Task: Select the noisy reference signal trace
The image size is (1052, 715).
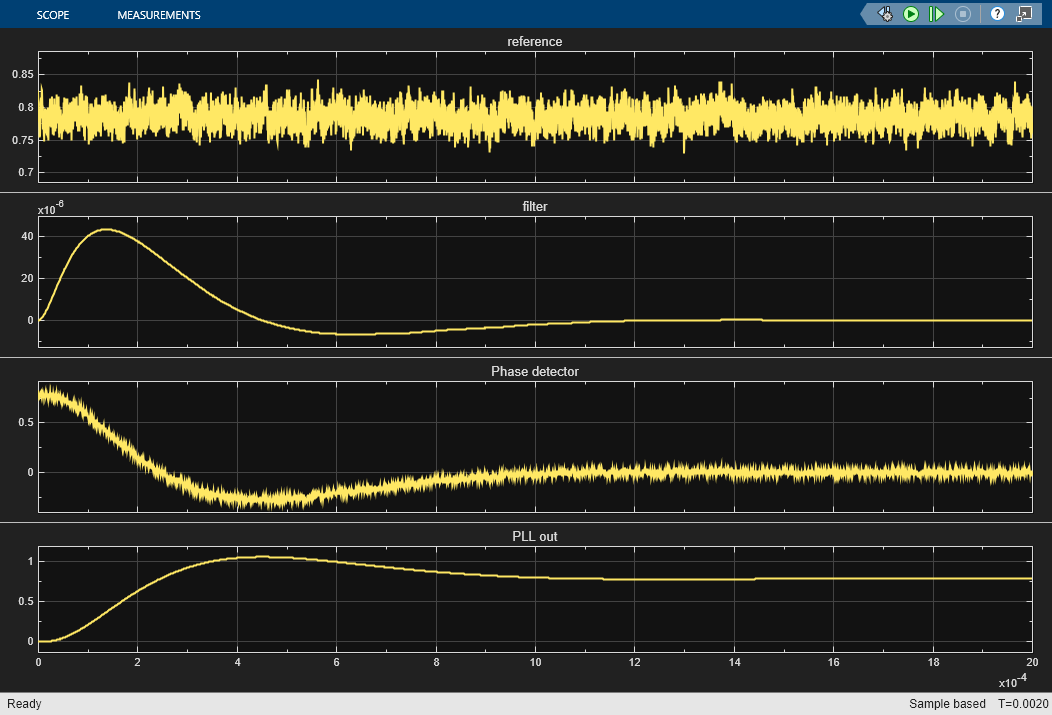Action: pyautogui.click(x=400, y=110)
